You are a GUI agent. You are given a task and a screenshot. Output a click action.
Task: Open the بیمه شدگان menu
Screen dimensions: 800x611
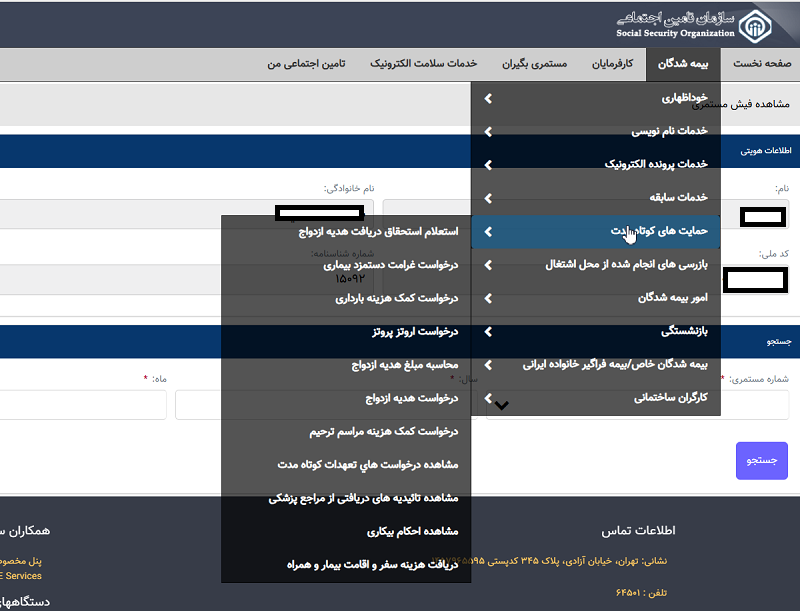683,63
